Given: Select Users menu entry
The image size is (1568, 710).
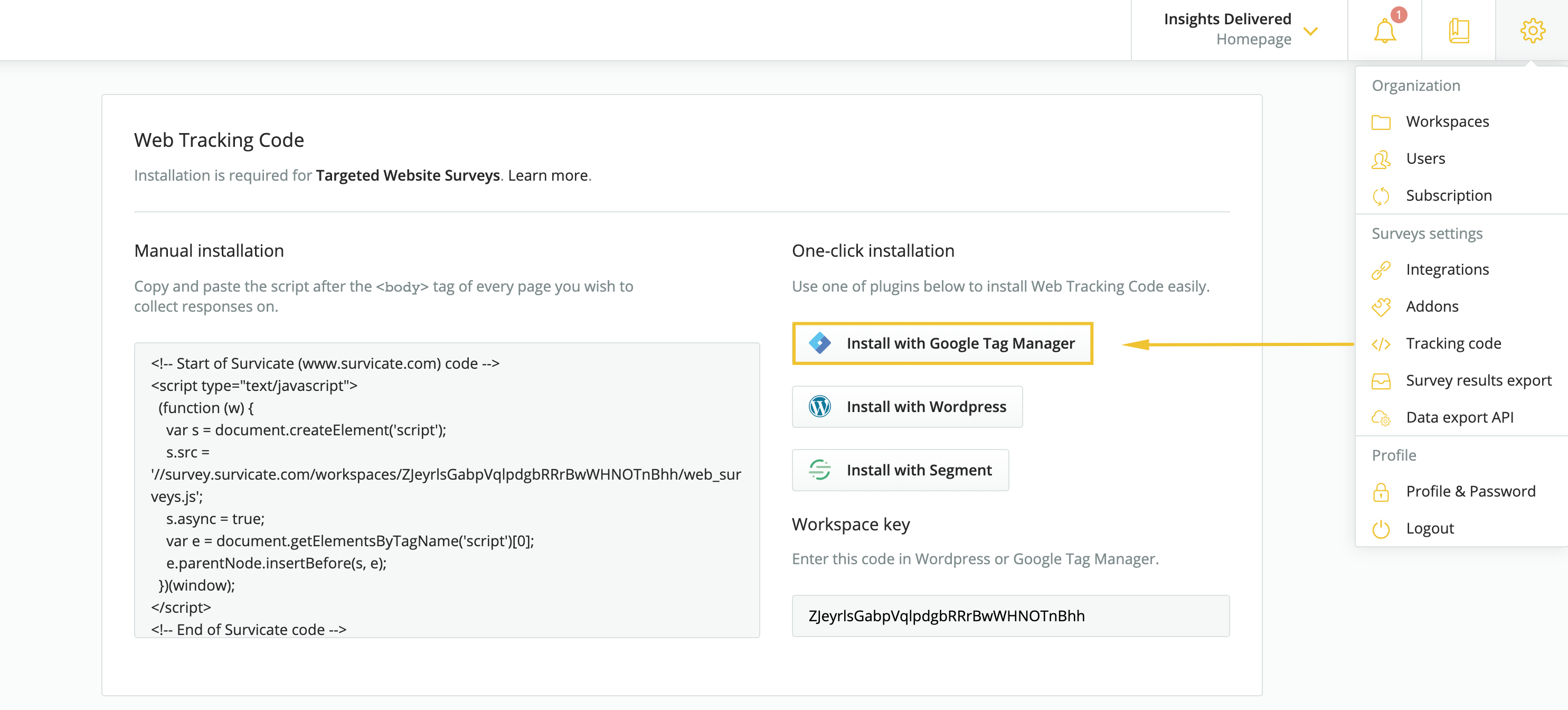Looking at the screenshot, I should coord(1425,159).
